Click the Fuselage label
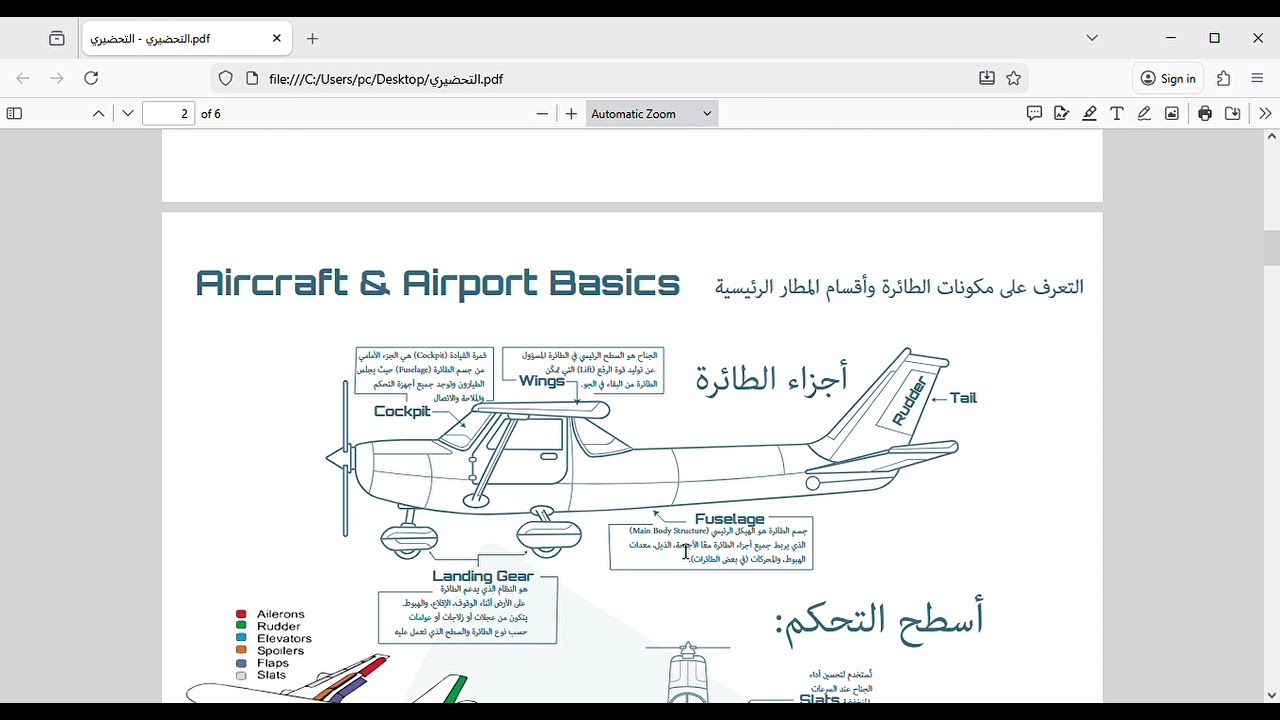1280x720 pixels. pyautogui.click(x=729, y=519)
